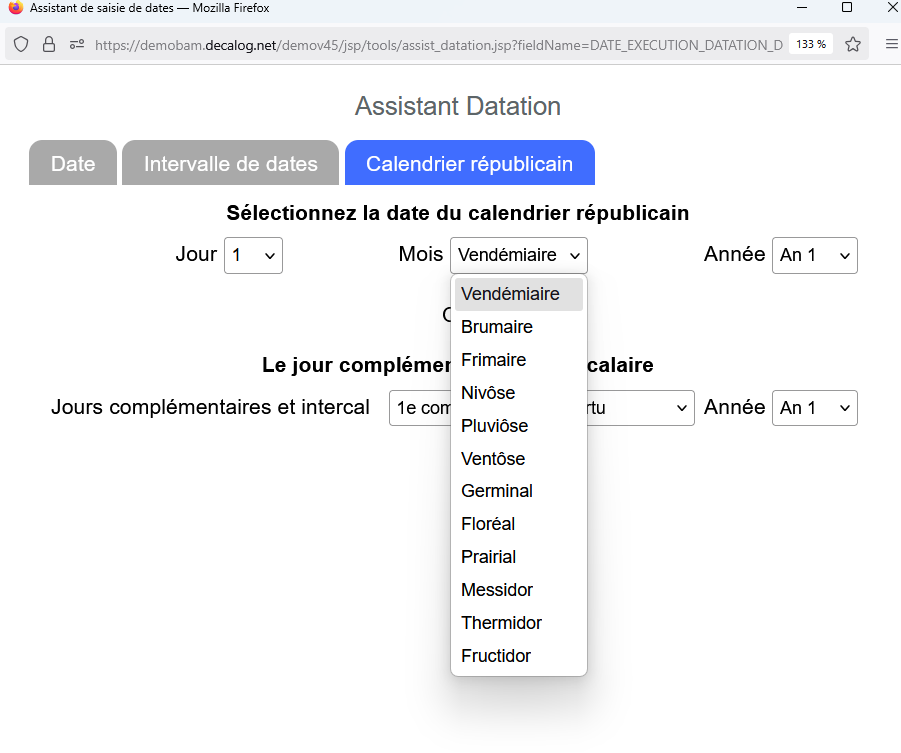Select Fructidor from the month list
Viewport: 901px width, 753px height.
tap(496, 656)
